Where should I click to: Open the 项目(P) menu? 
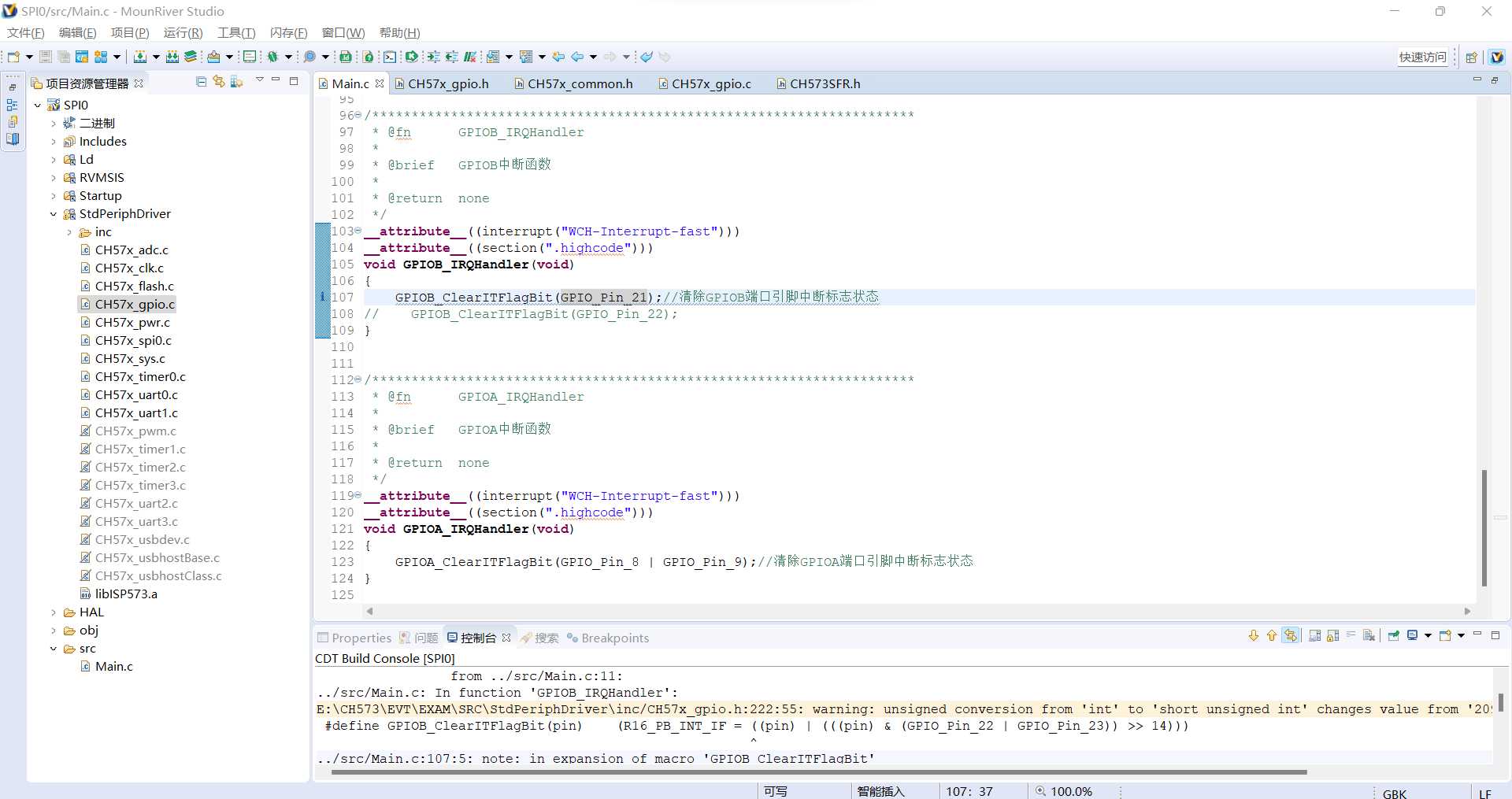point(130,32)
